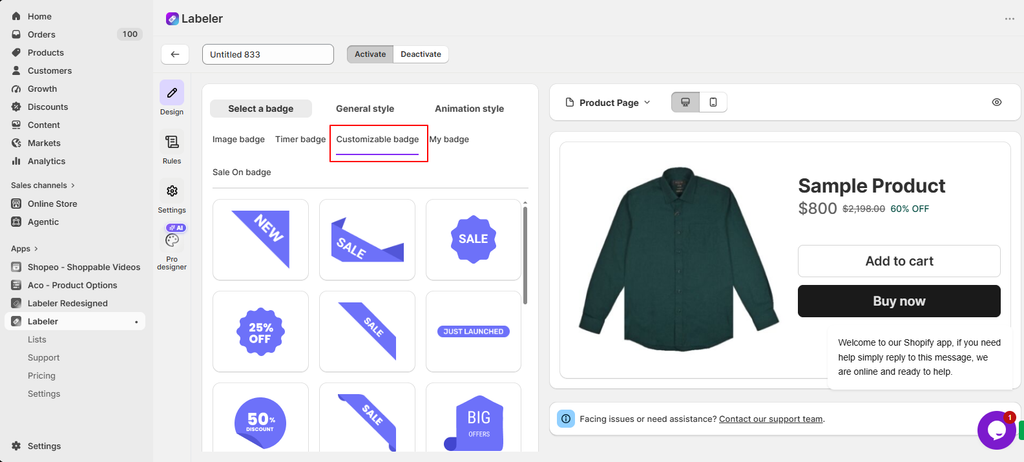The width and height of the screenshot is (1024, 462).
Task: Switch to the Animation style tab
Action: pyautogui.click(x=469, y=108)
